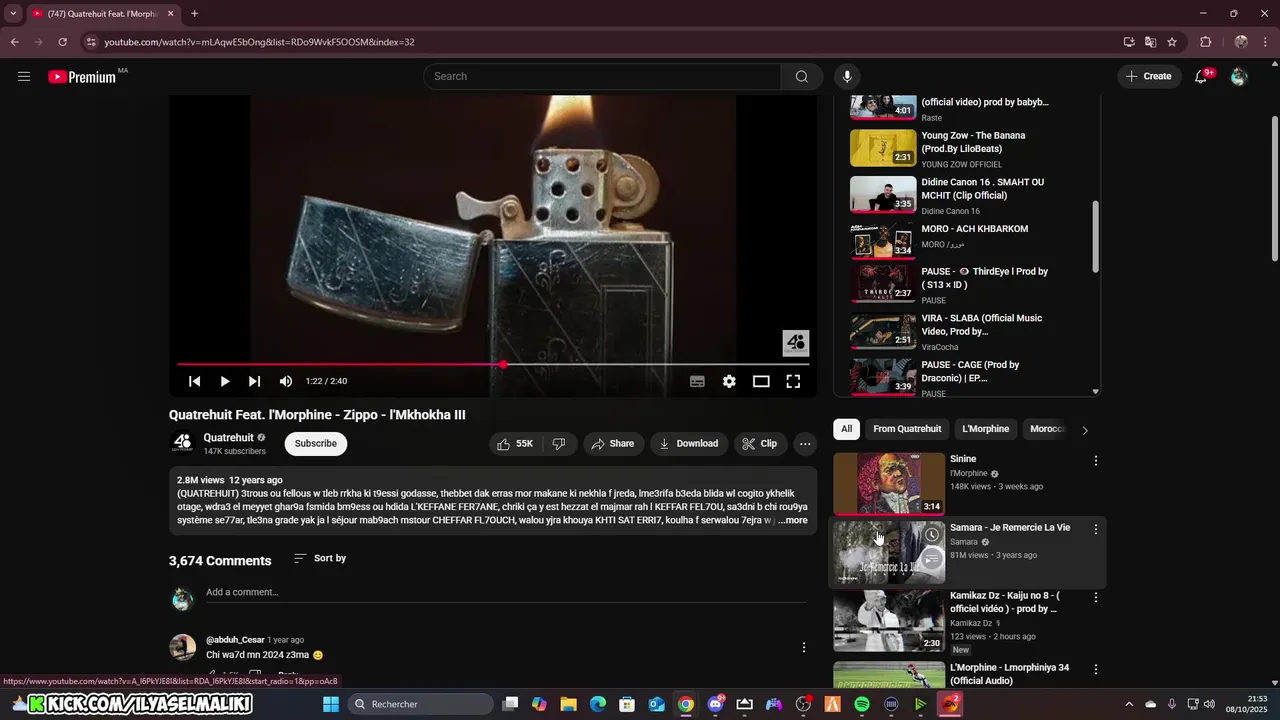Select the From Quatrehuit chip

click(907, 429)
